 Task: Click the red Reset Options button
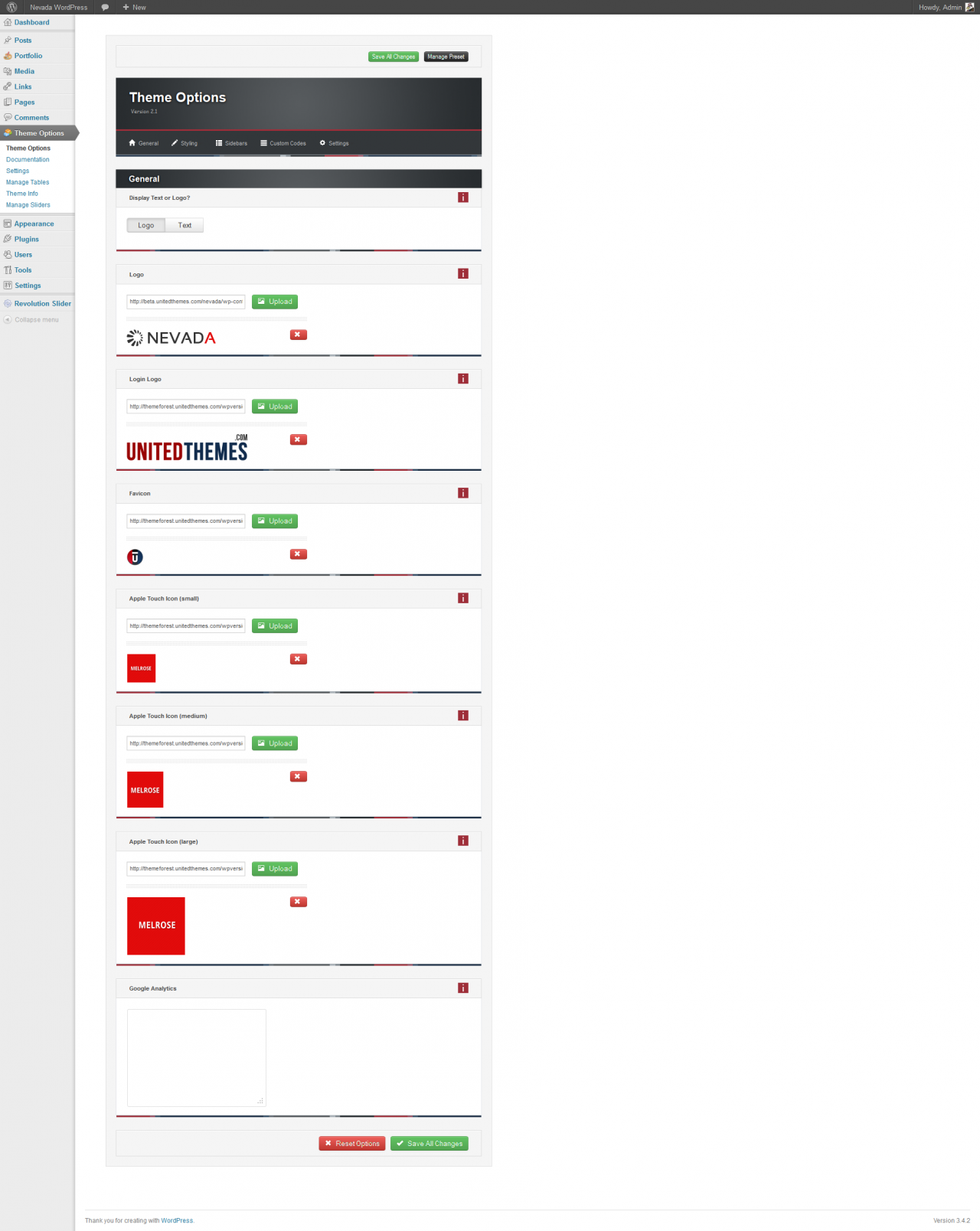352,1144
